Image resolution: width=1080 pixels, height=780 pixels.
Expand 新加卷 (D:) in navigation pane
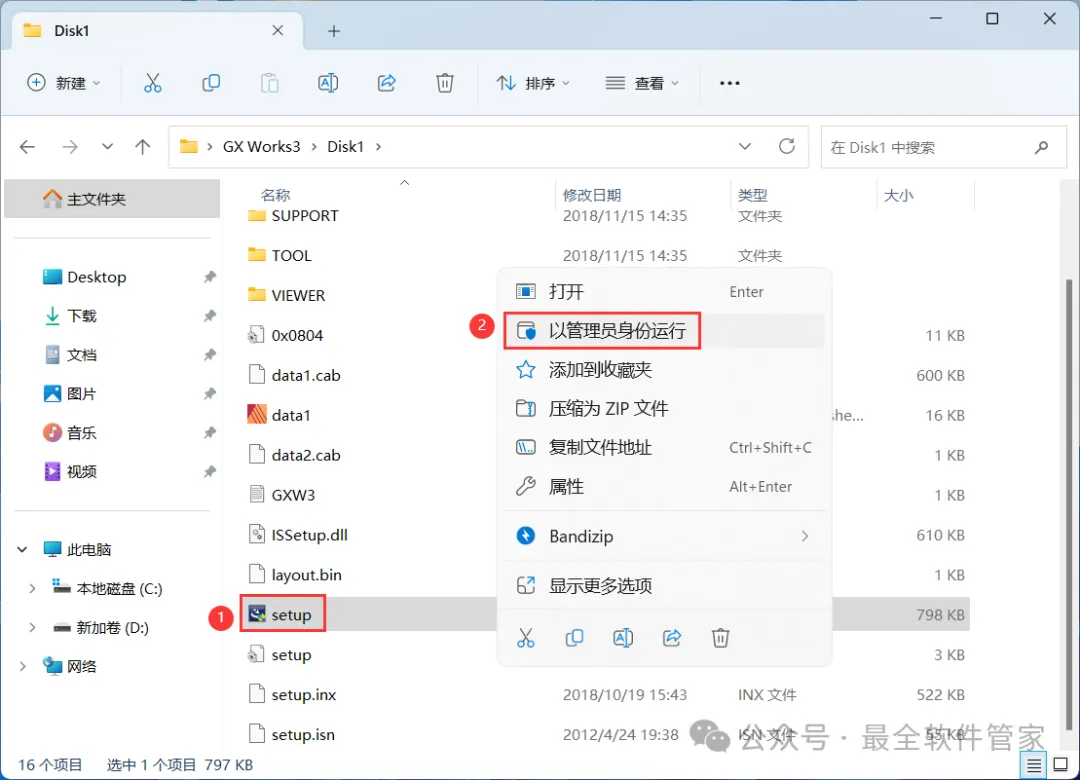32,628
